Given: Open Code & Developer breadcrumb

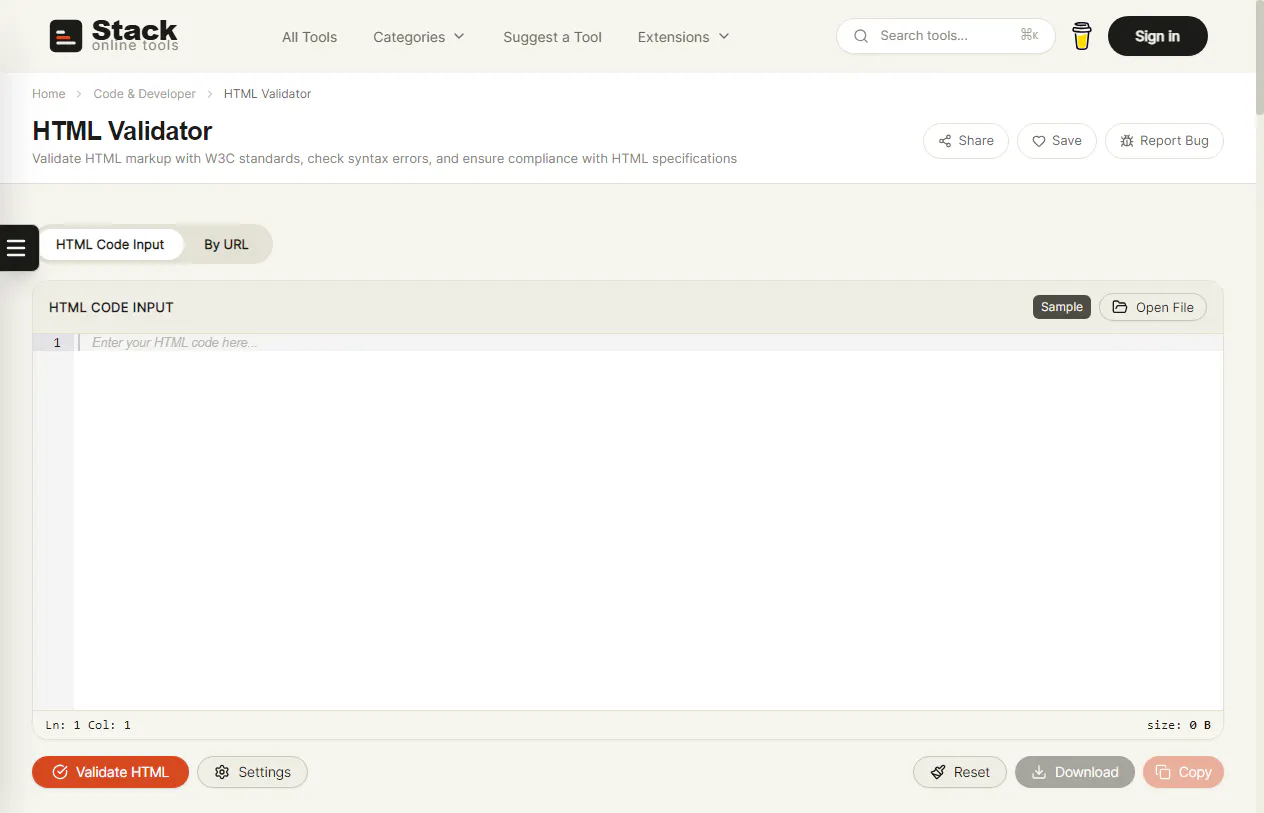Looking at the screenshot, I should [x=145, y=94].
